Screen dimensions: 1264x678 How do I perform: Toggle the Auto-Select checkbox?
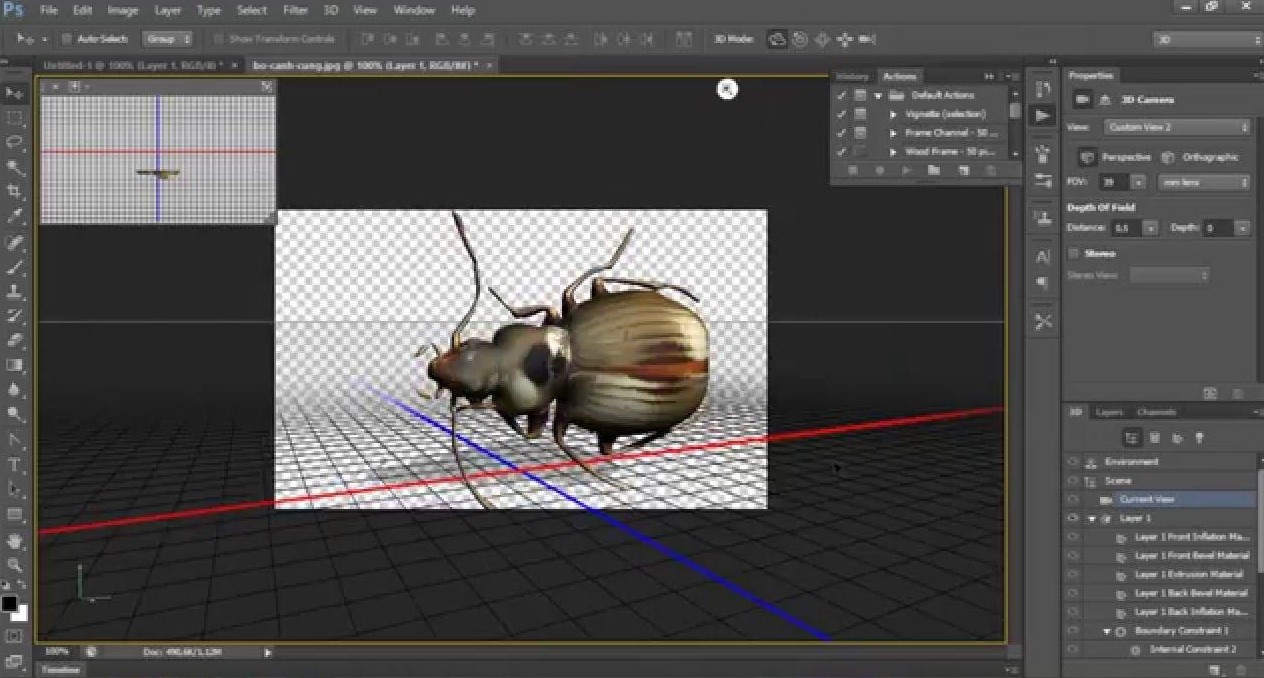[67, 39]
